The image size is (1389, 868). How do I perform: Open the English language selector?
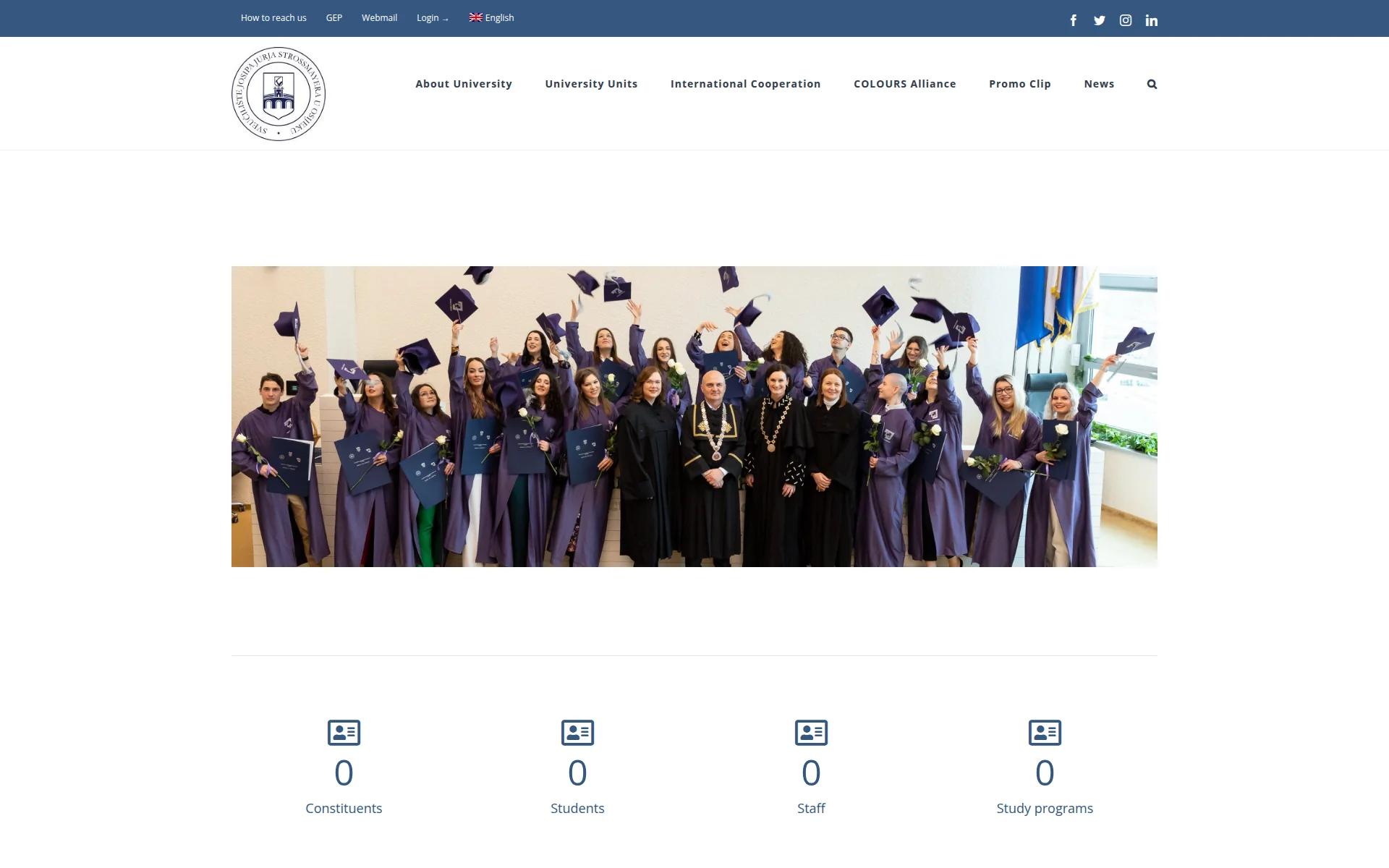tap(491, 18)
